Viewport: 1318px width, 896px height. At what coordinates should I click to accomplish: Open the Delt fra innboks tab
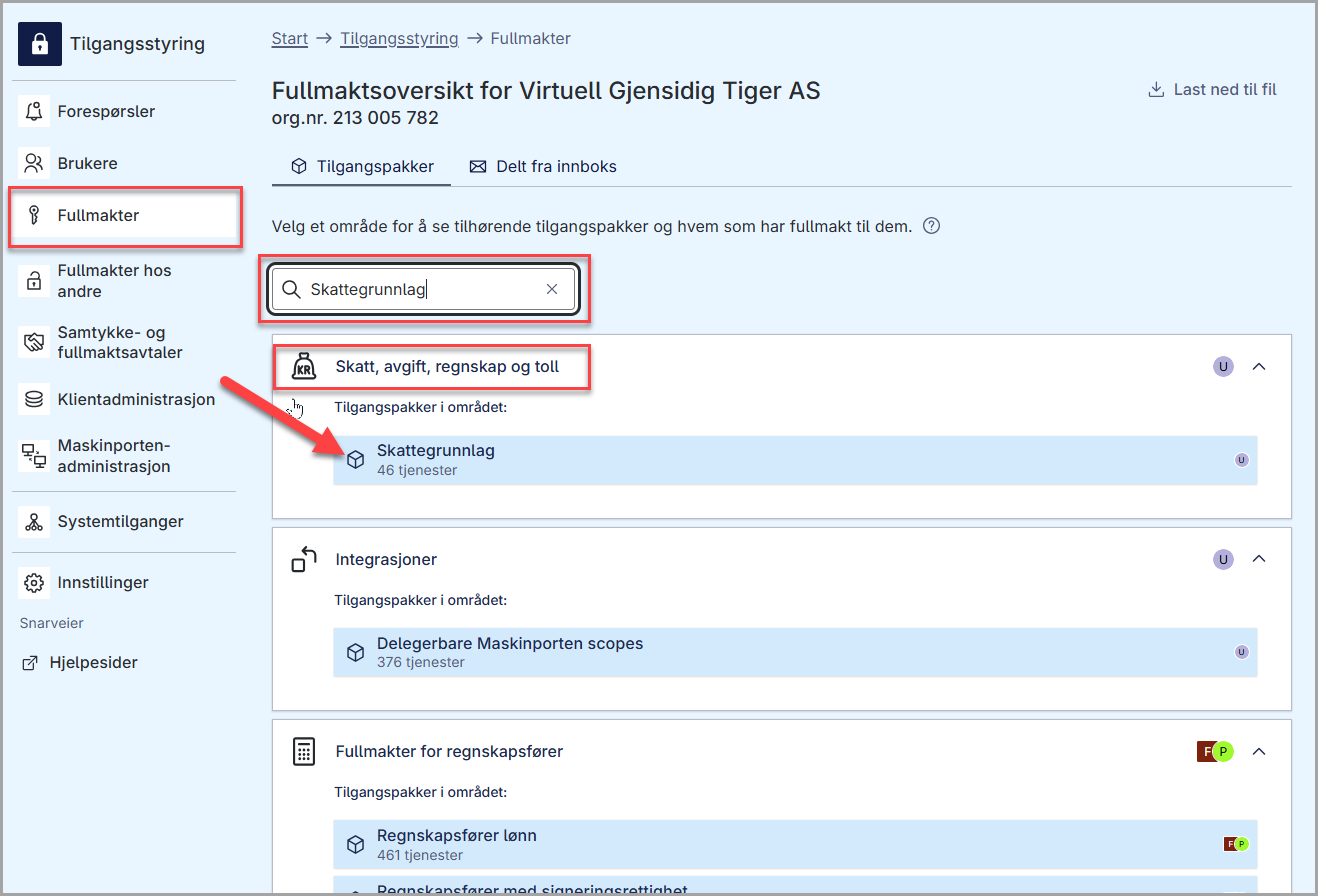[543, 167]
